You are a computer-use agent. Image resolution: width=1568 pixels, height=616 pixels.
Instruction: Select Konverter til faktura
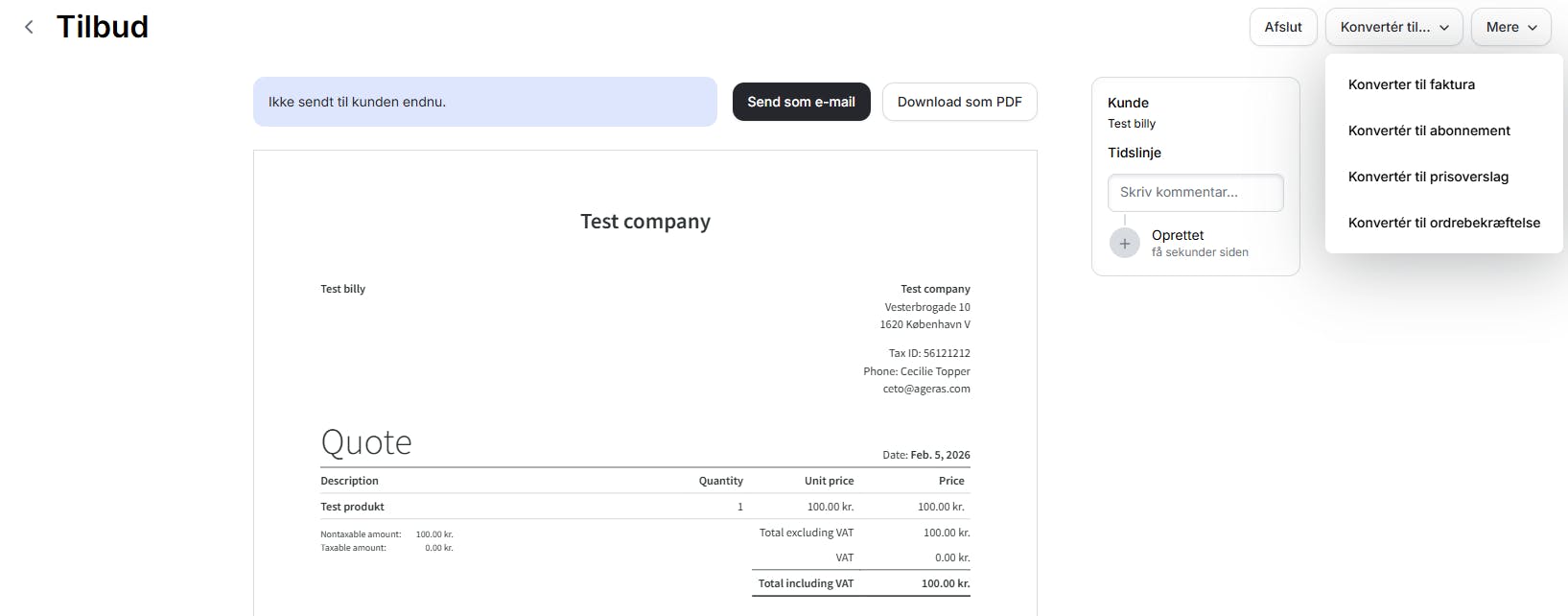click(x=1411, y=84)
